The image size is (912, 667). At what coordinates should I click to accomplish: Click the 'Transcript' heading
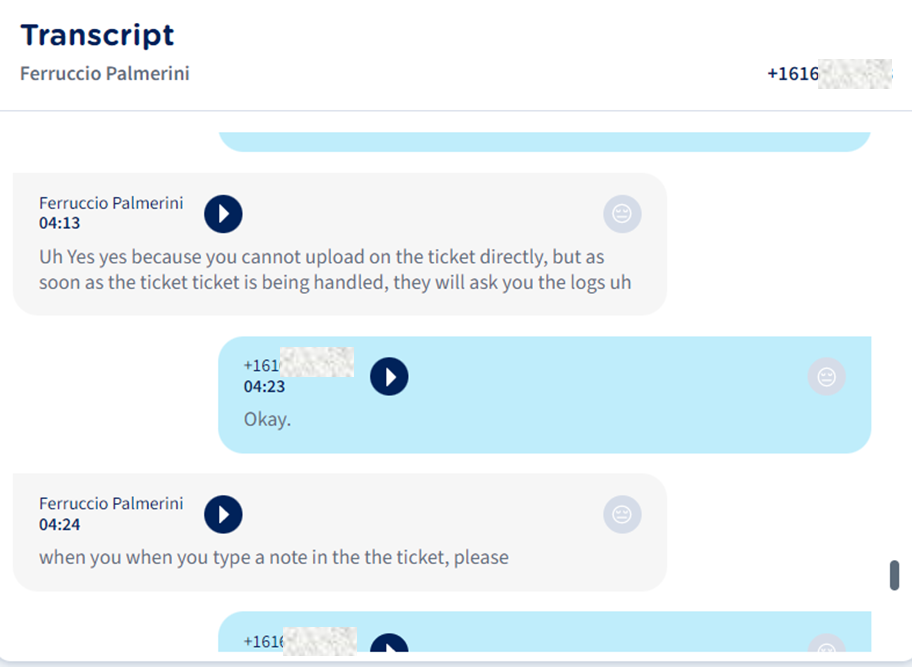97,35
